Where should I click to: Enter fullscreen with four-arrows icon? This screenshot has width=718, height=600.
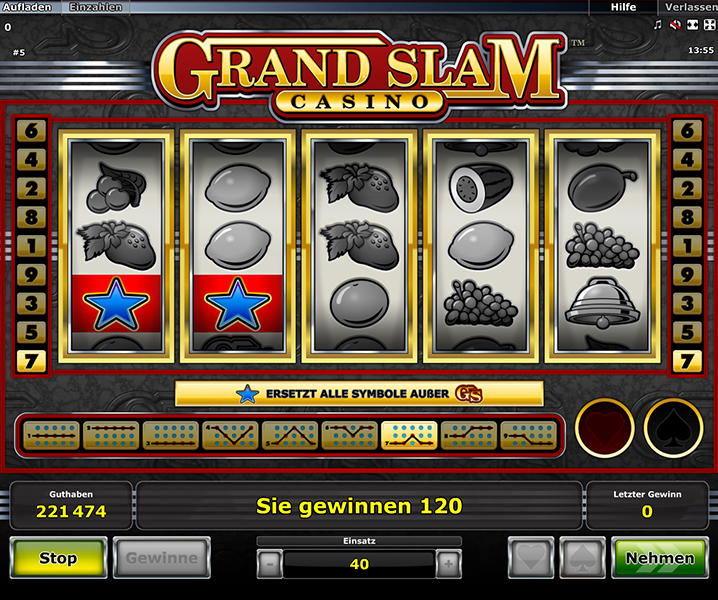[x=709, y=25]
